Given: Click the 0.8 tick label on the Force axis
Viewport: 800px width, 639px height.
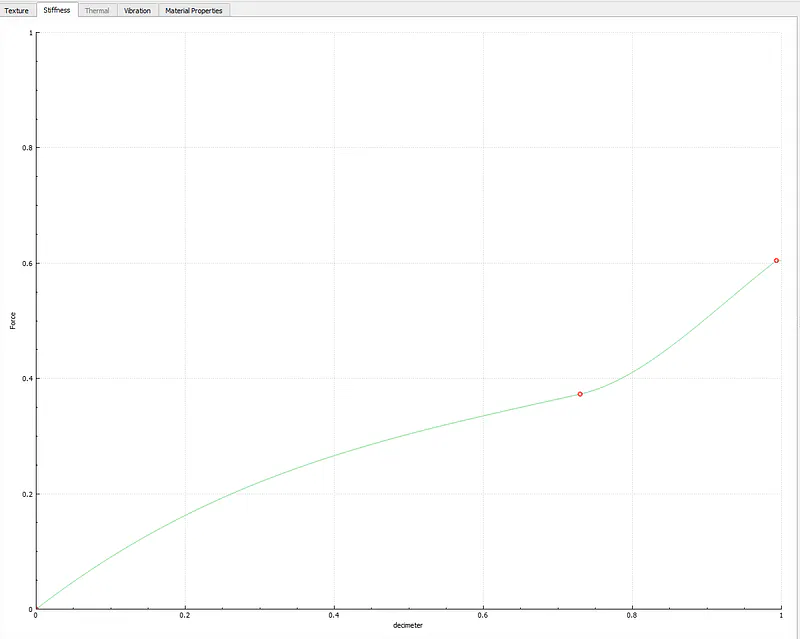Looking at the screenshot, I should (27, 148).
